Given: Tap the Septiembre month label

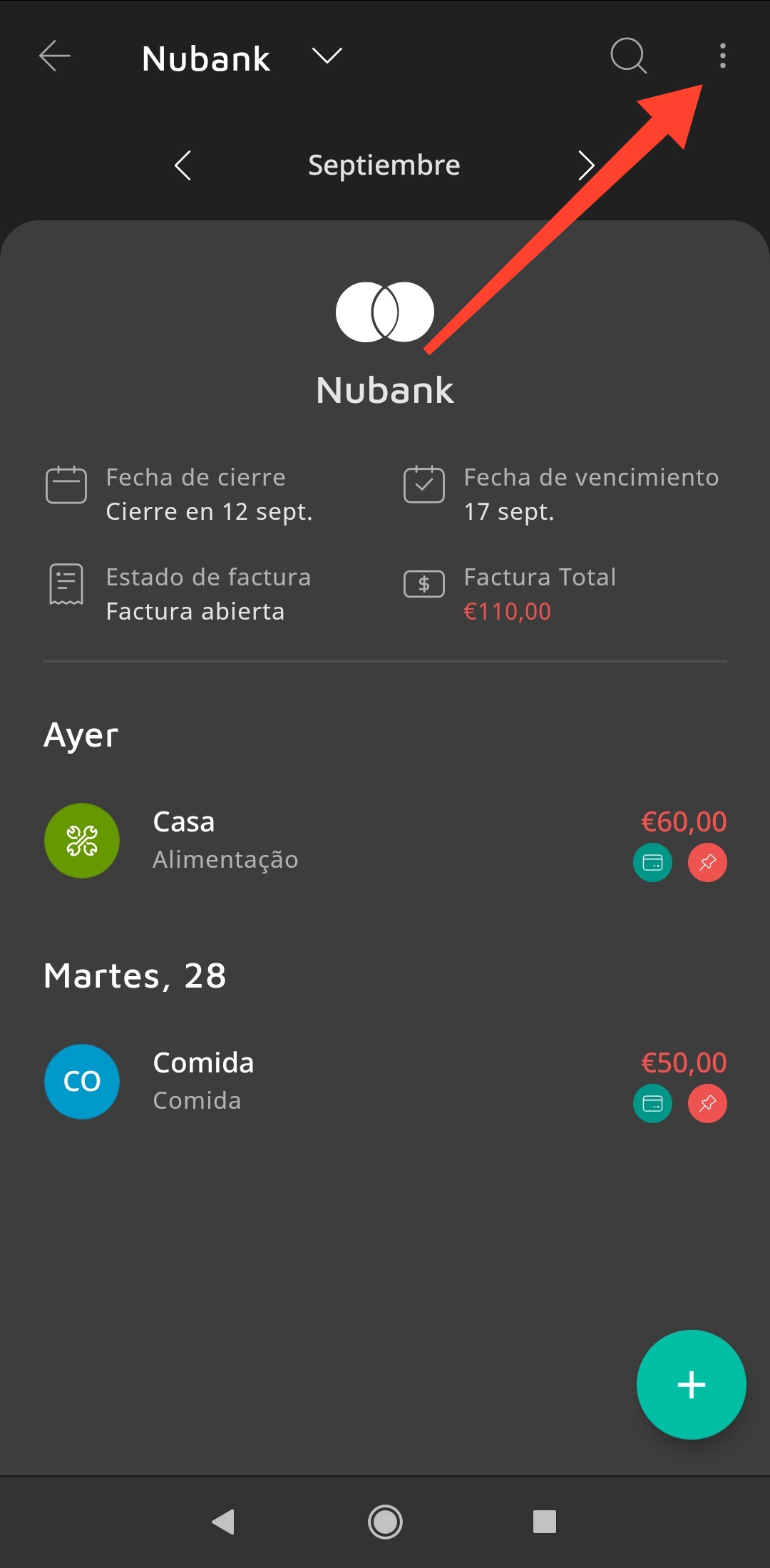Looking at the screenshot, I should click(384, 165).
